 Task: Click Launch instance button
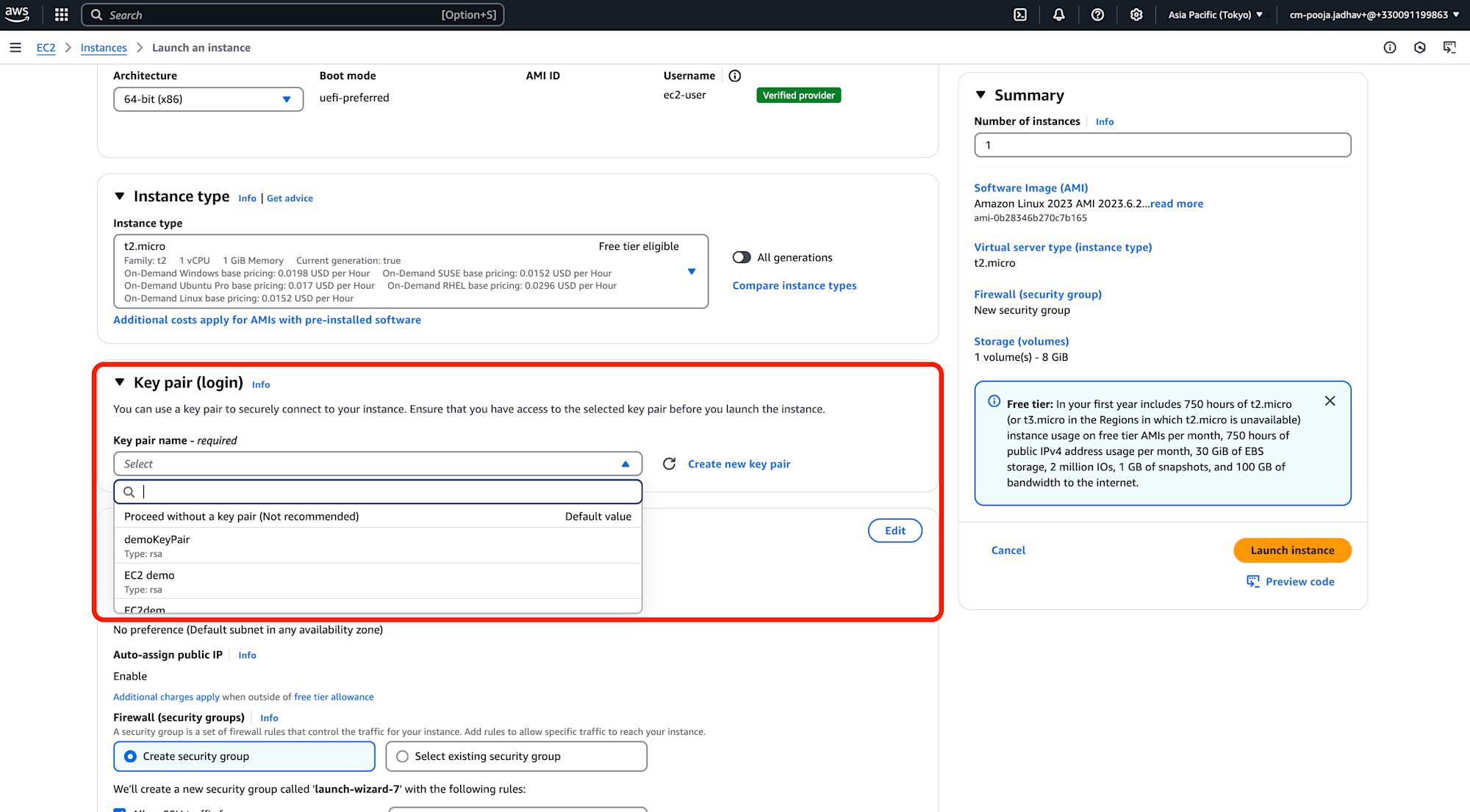click(x=1292, y=550)
